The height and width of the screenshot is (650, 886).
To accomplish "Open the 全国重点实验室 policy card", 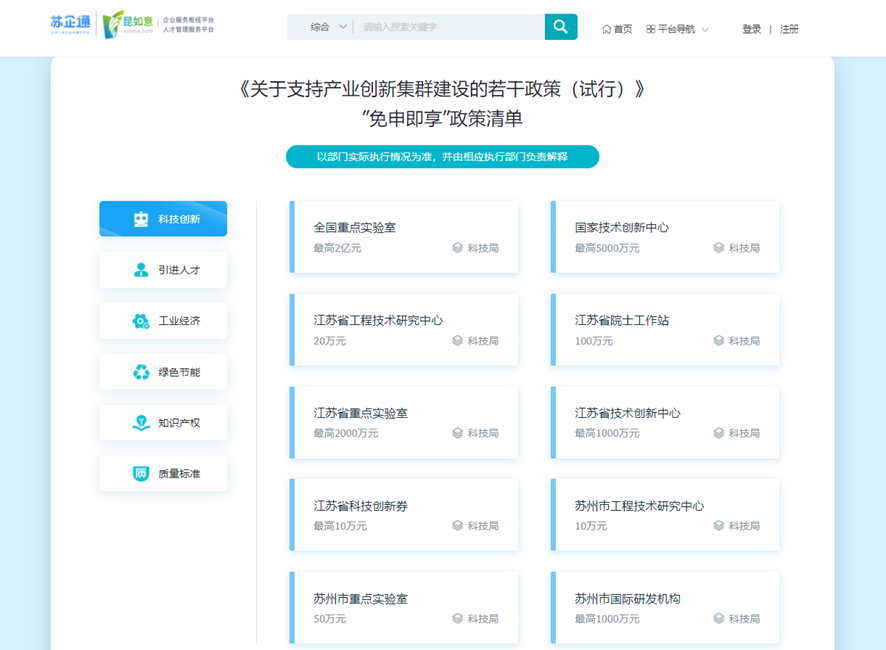I will tap(405, 237).
